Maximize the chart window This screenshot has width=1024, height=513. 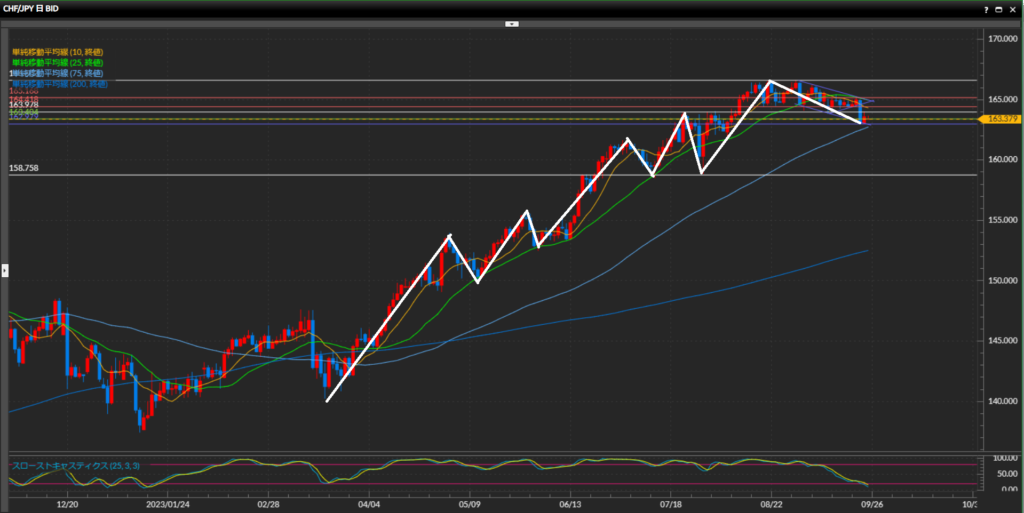pos(1000,7)
